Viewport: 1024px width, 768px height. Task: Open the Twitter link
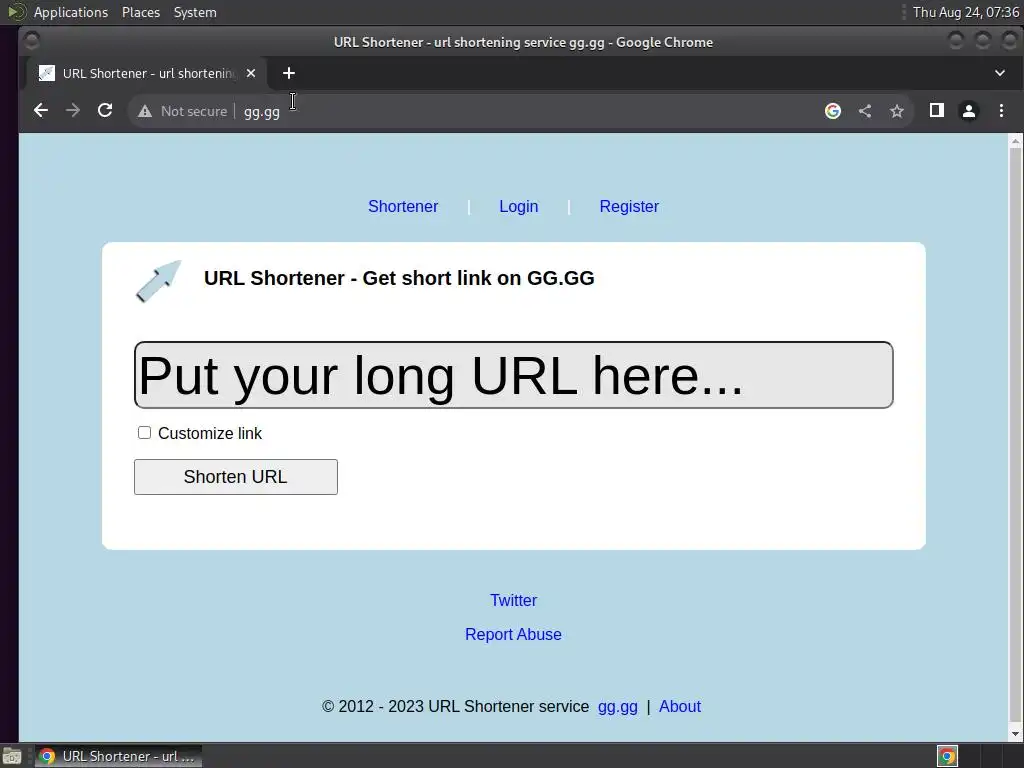pyautogui.click(x=513, y=600)
